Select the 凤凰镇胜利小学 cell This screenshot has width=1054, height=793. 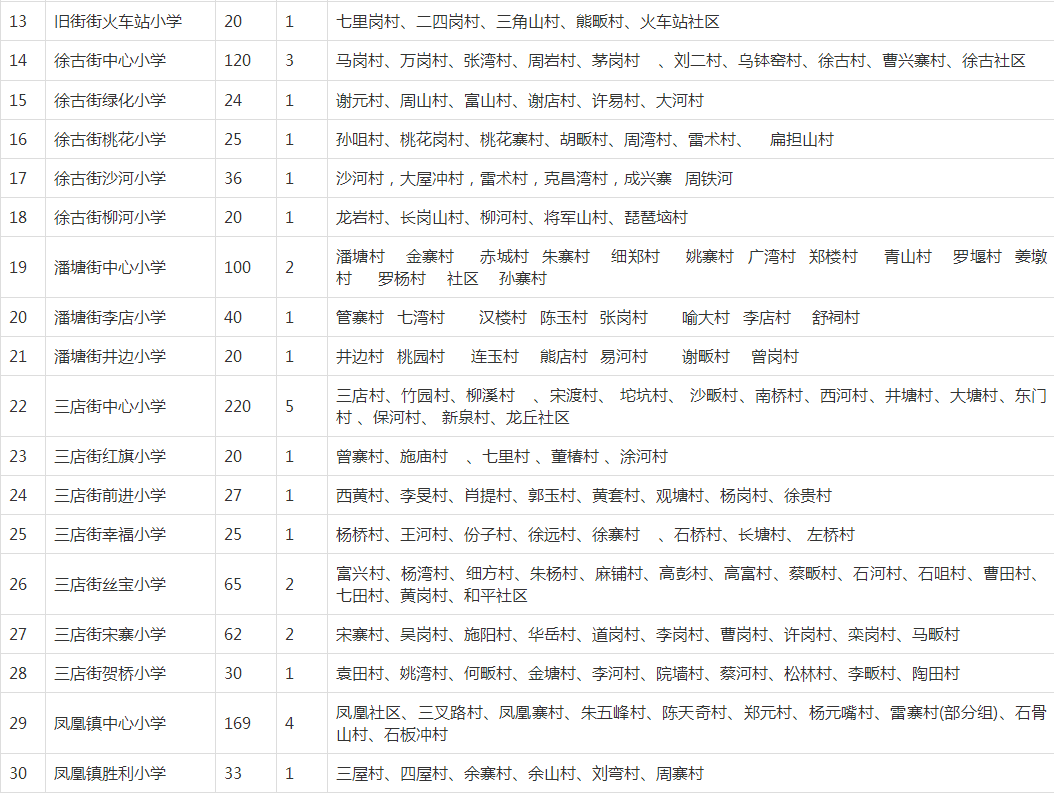click(x=110, y=774)
